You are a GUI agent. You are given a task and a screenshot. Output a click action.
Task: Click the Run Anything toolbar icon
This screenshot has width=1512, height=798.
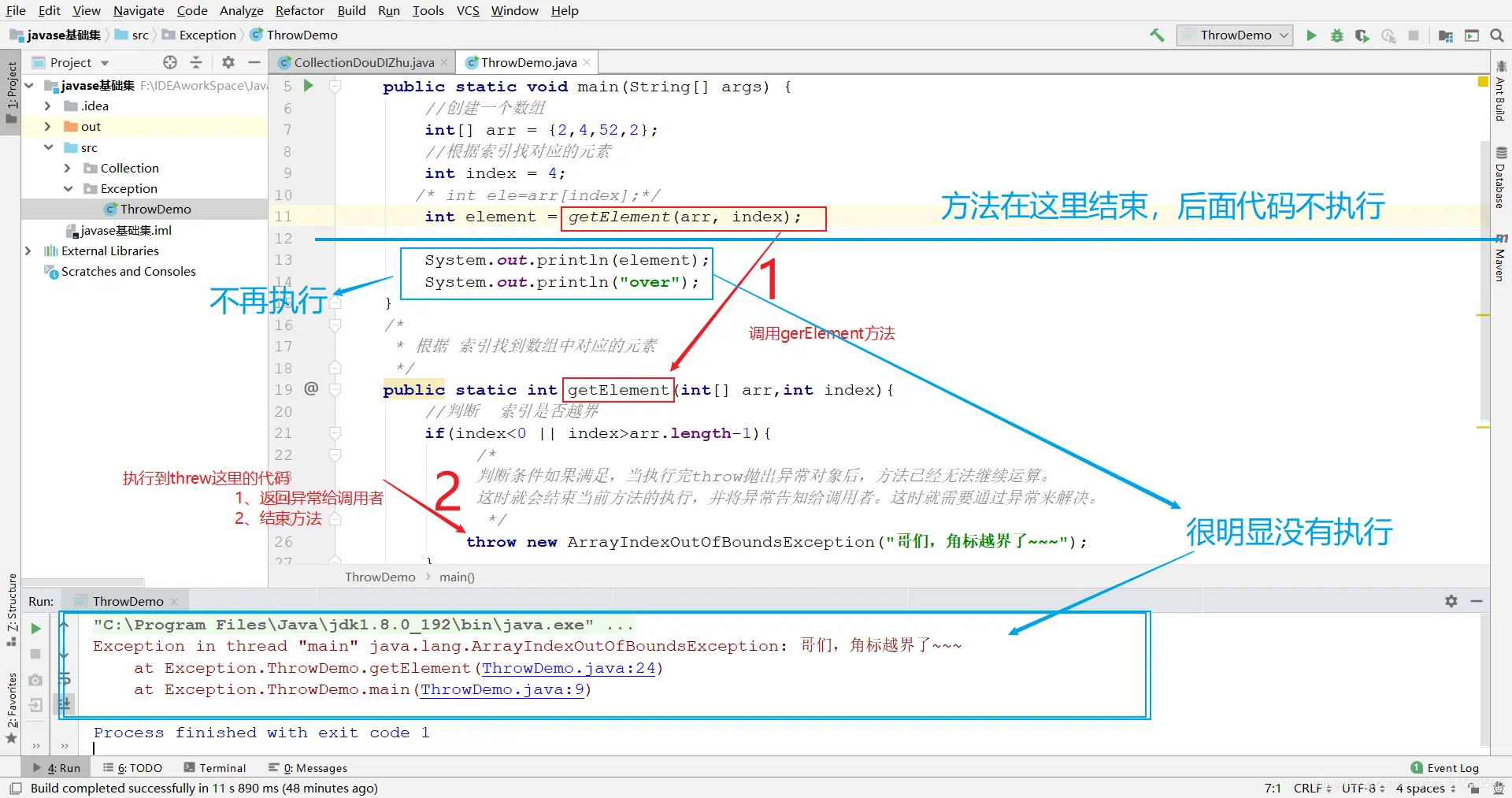1471,35
